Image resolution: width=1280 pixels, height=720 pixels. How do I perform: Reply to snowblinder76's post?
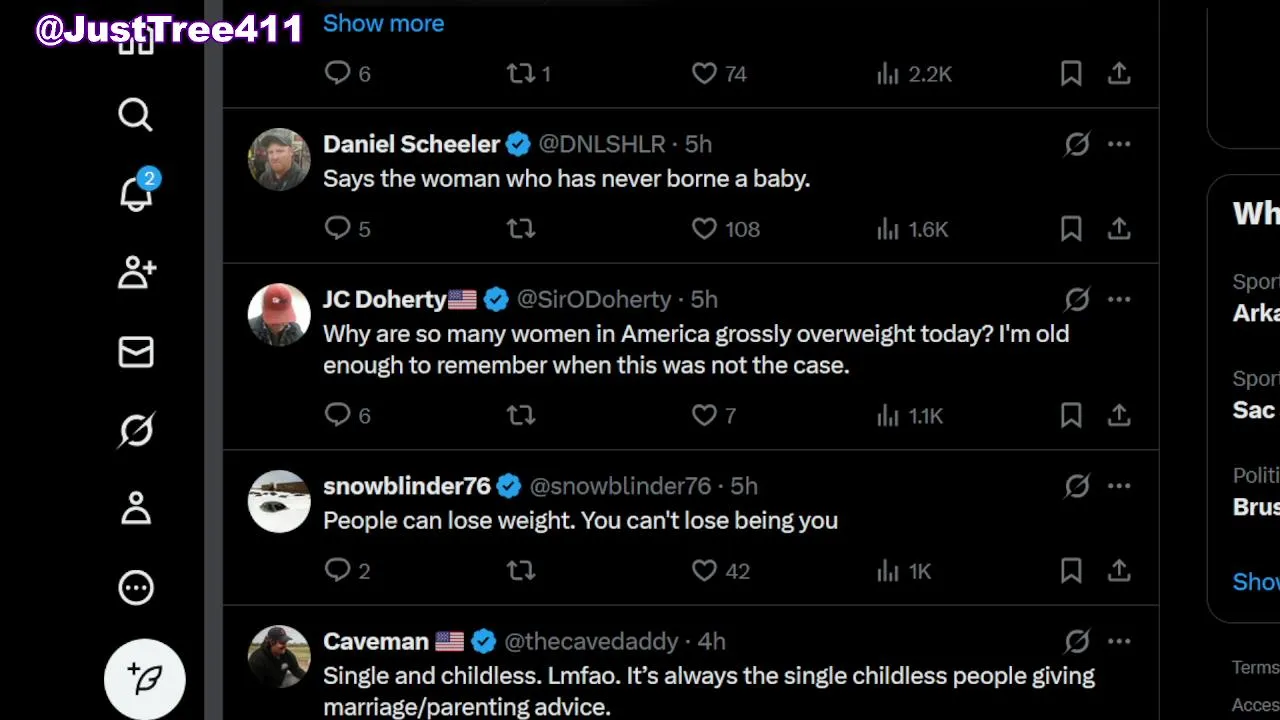pos(338,571)
